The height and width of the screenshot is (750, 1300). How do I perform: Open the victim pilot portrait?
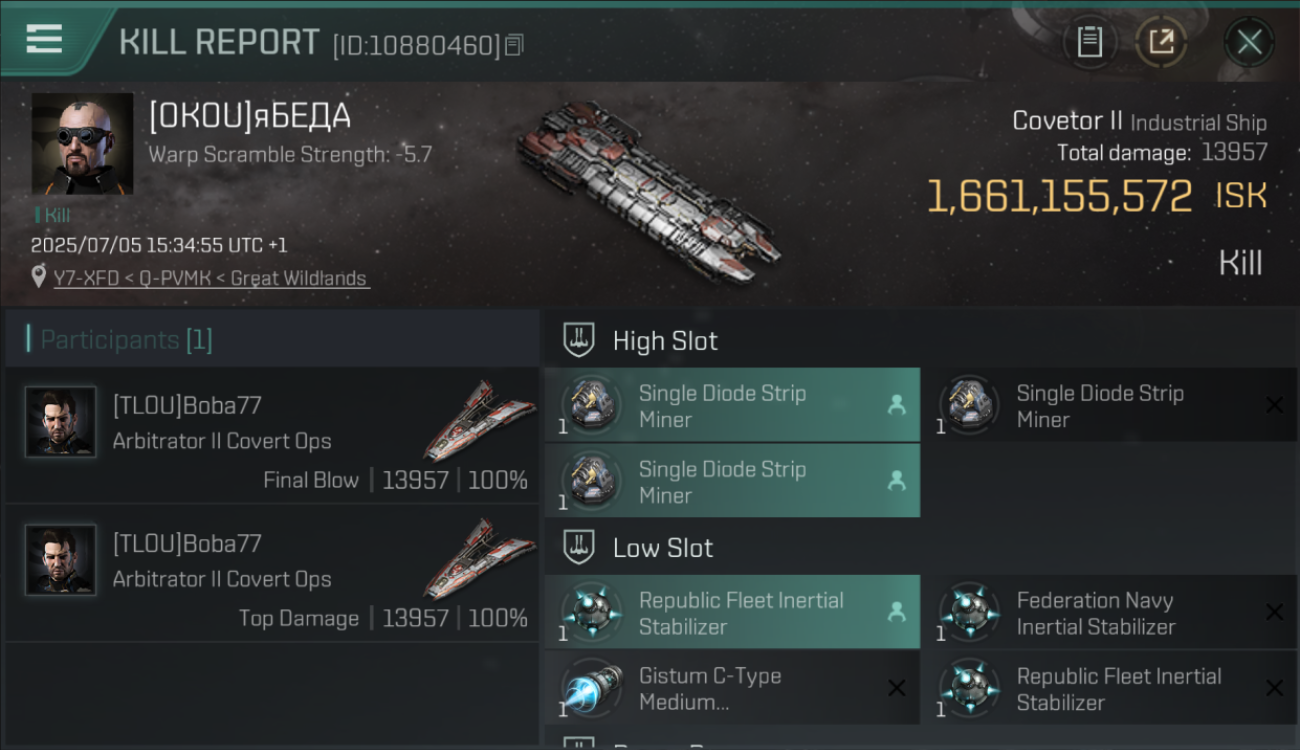82,144
